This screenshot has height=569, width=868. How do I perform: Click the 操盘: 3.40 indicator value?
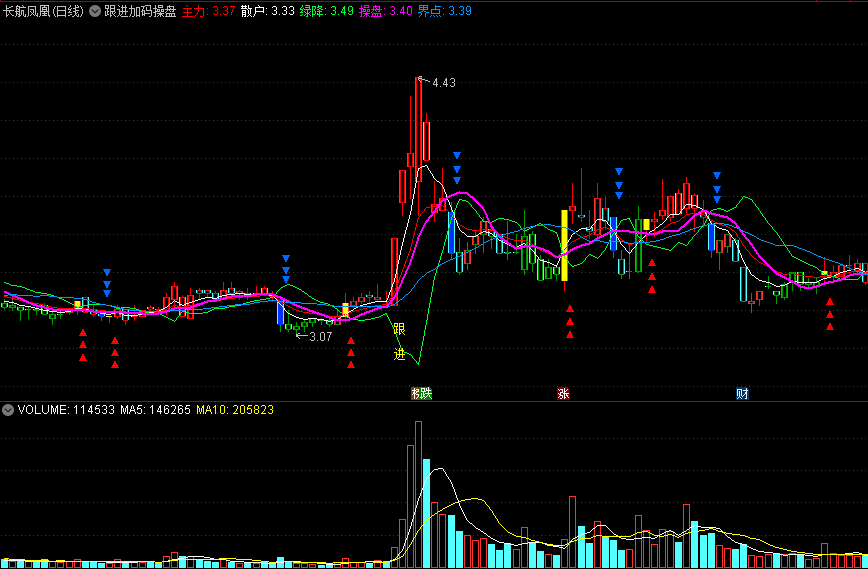[386, 11]
